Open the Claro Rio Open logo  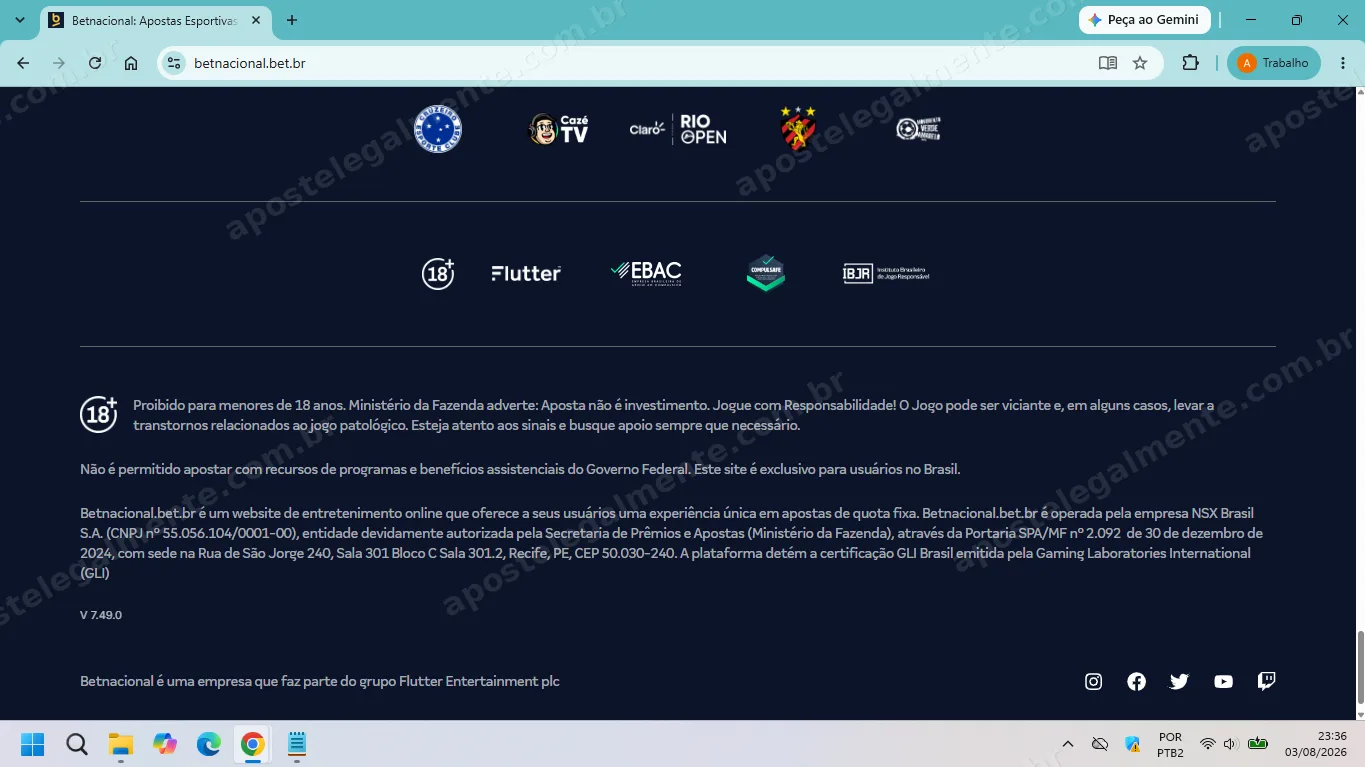(678, 129)
